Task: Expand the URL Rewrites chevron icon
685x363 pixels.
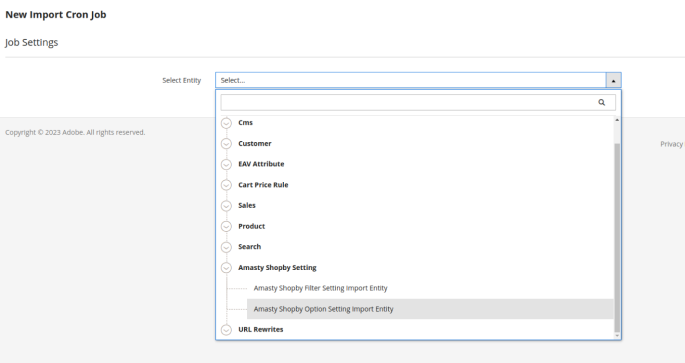Action: pyautogui.click(x=226, y=330)
